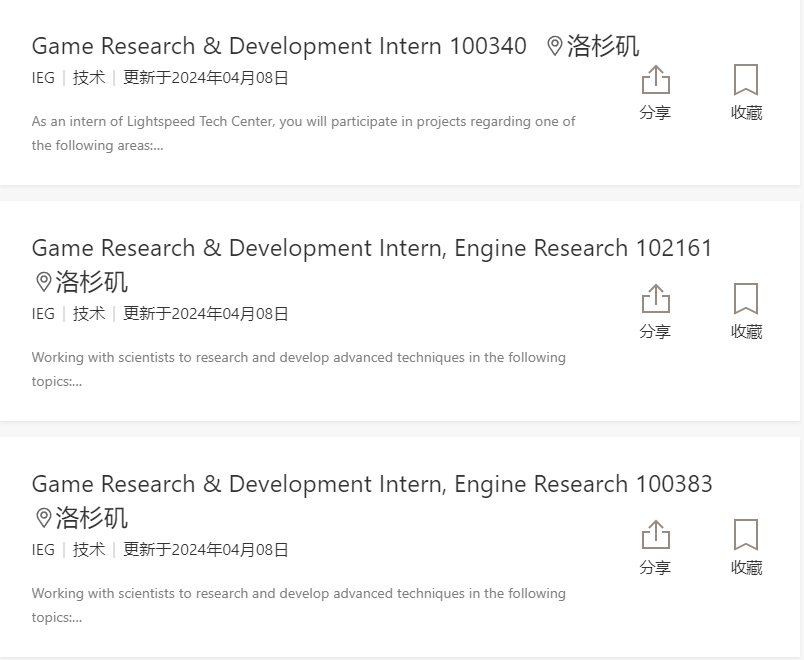Open Engine Research 100383 job title
Image resolution: width=804 pixels, height=660 pixels.
(372, 485)
